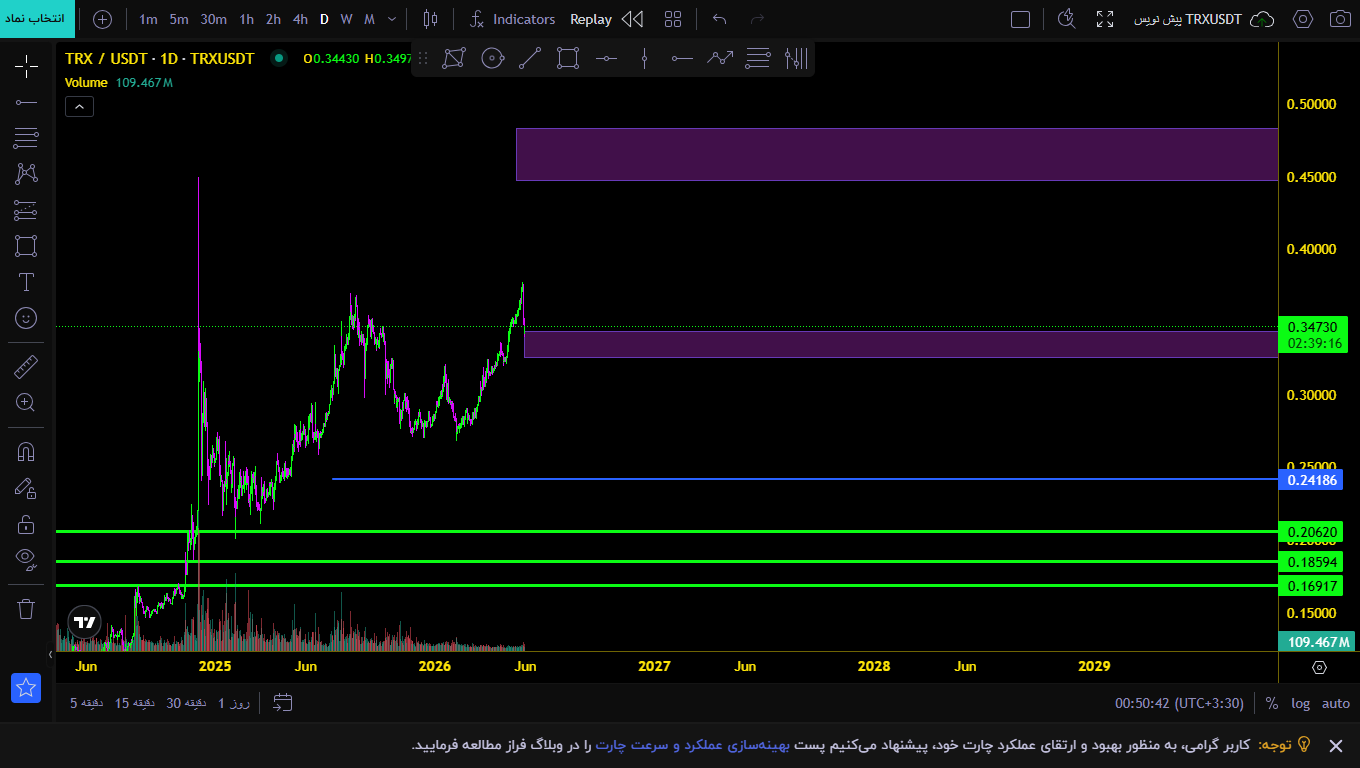Viewport: 1360px width, 768px height.
Task: Select the M monthly timeframe
Action: click(369, 19)
